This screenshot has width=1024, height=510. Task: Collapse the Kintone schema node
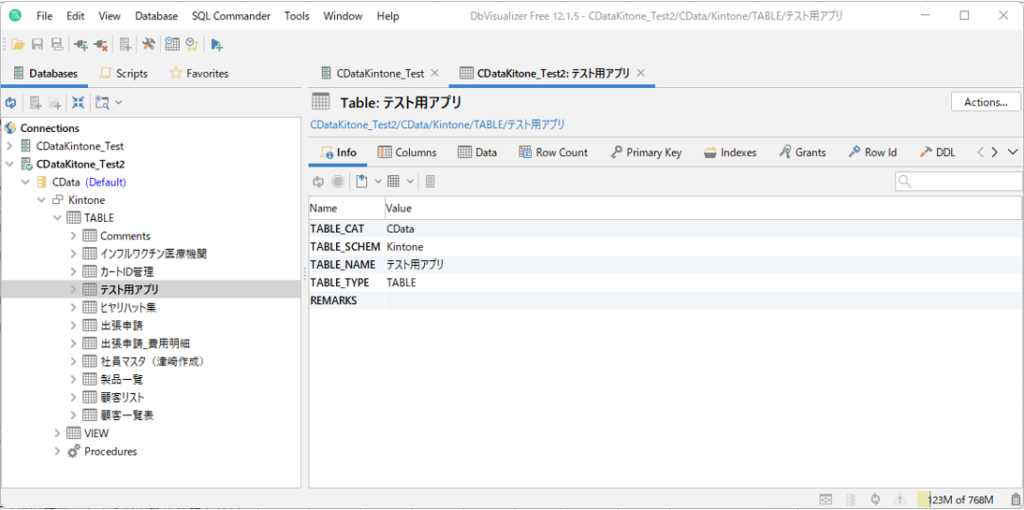pos(41,200)
